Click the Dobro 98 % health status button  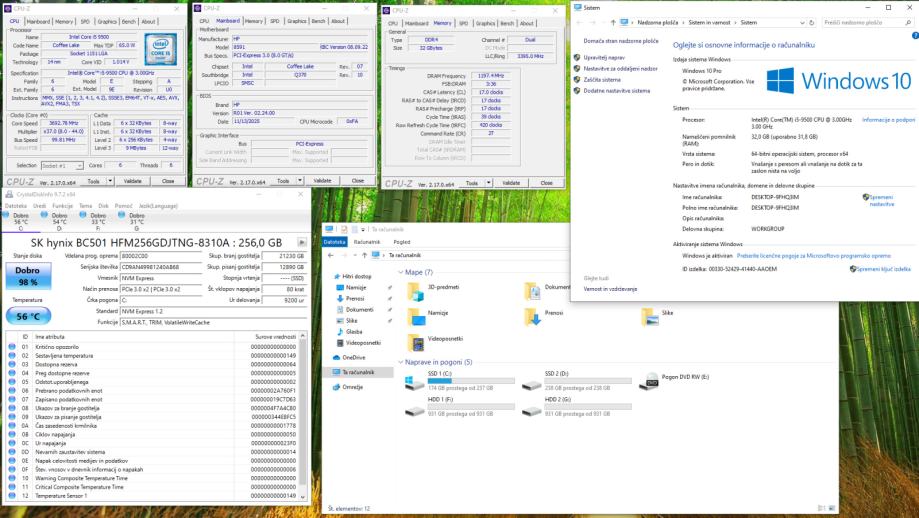(28, 275)
